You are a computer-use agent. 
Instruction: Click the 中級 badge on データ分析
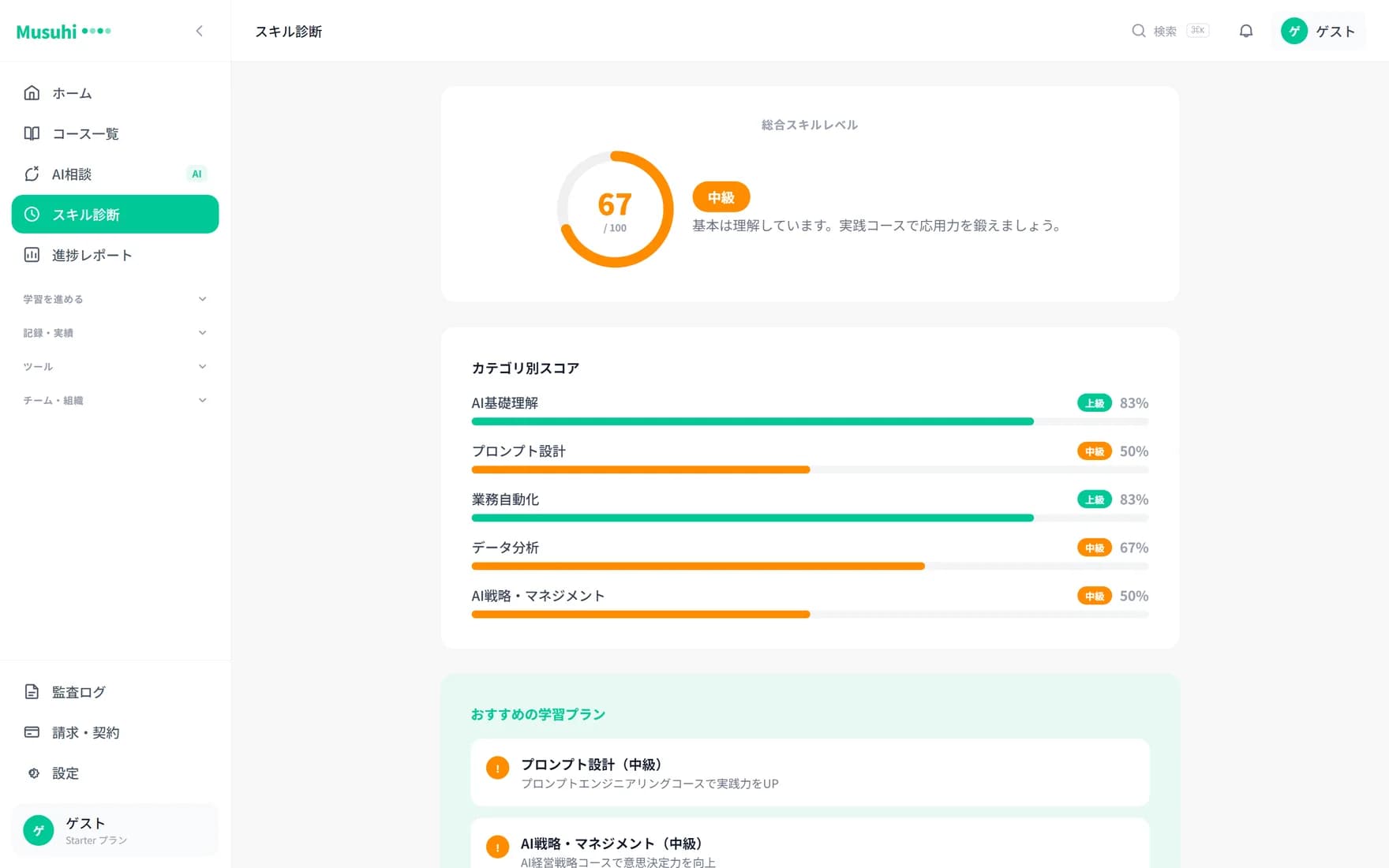tap(1094, 548)
